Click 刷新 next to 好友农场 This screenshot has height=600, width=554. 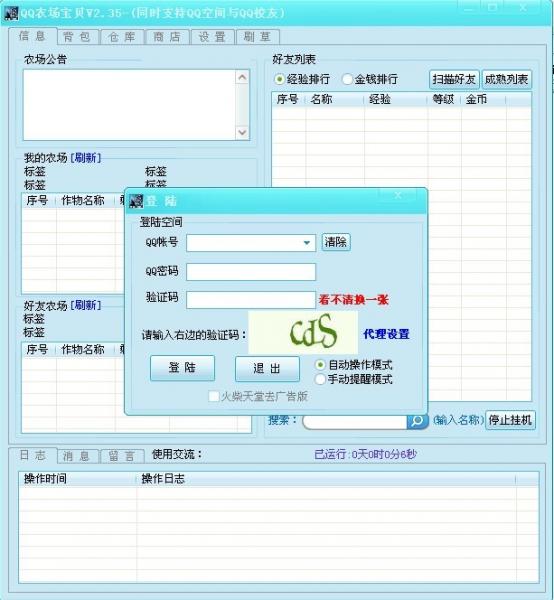click(x=86, y=305)
